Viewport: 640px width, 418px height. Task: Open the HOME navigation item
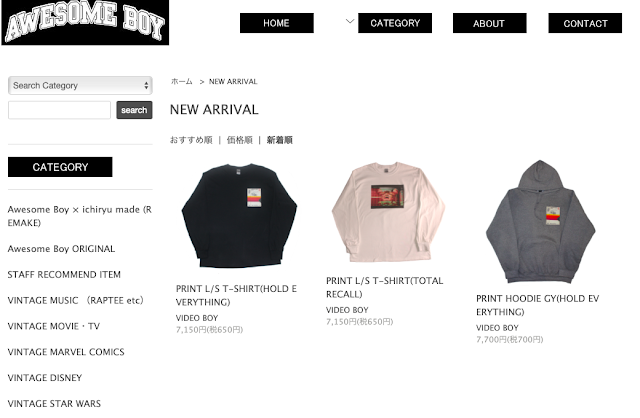pos(277,23)
